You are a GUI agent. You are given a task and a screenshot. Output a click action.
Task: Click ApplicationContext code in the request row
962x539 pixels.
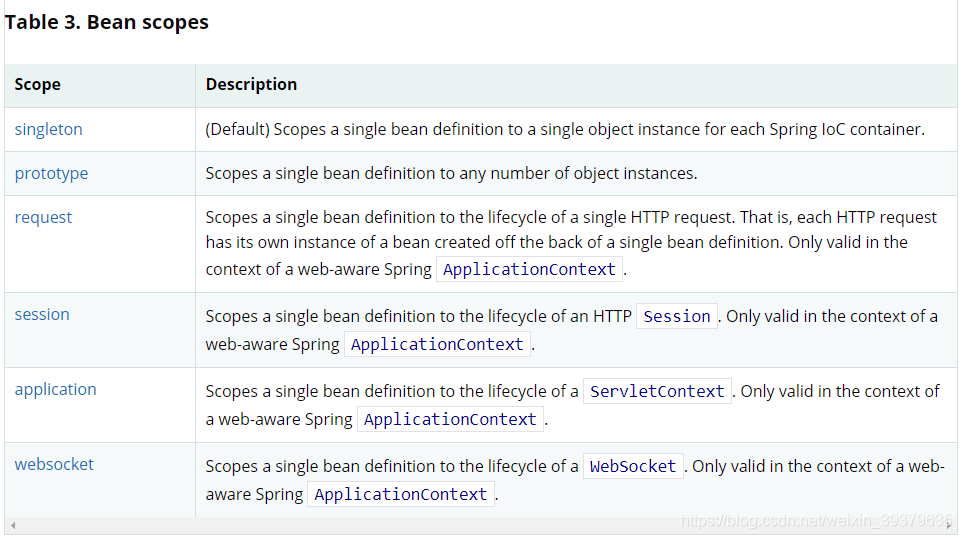pyautogui.click(x=530, y=270)
